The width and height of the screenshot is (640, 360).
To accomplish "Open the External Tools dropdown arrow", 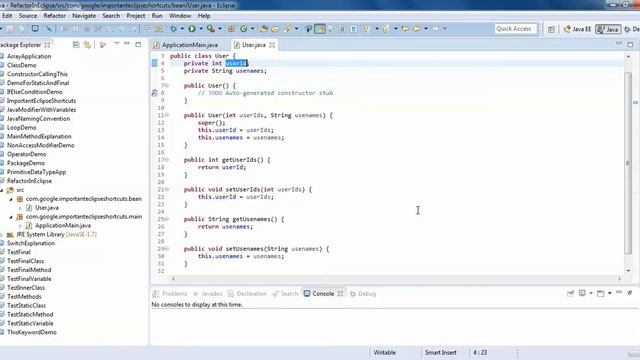I will [x=220, y=29].
